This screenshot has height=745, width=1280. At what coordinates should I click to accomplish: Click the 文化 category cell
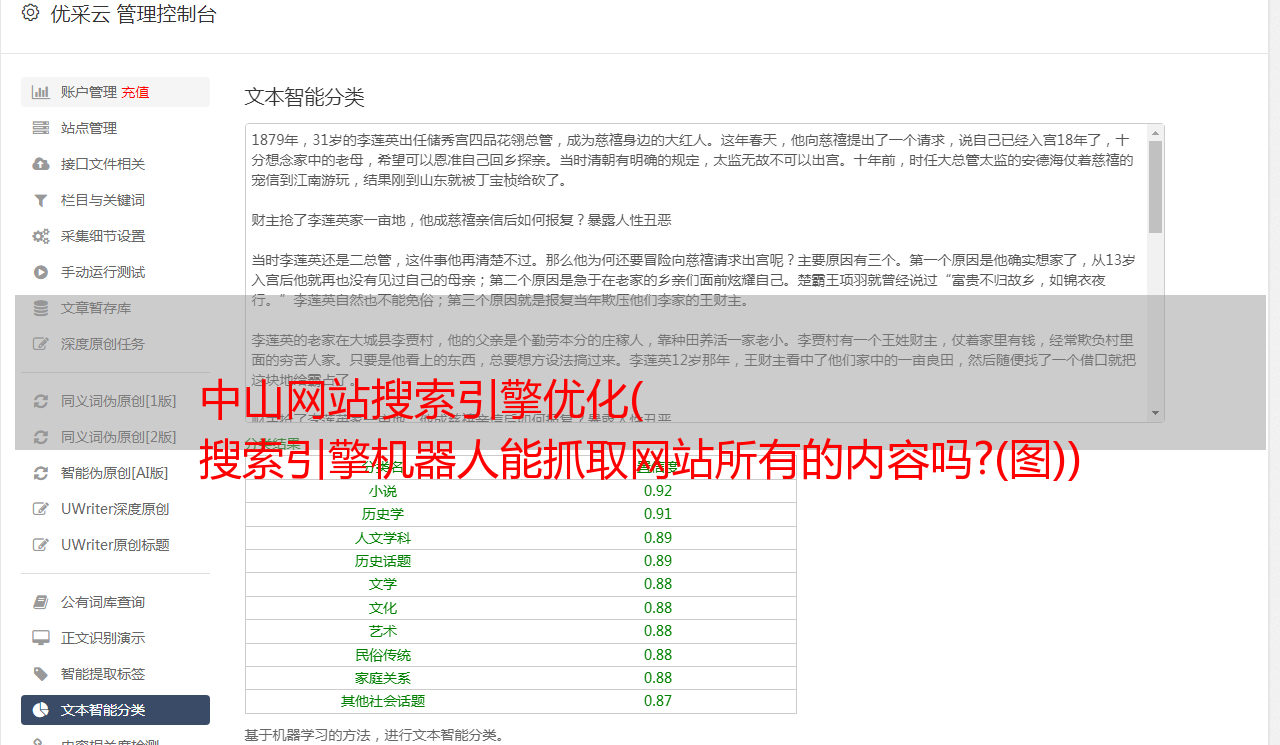(383, 608)
